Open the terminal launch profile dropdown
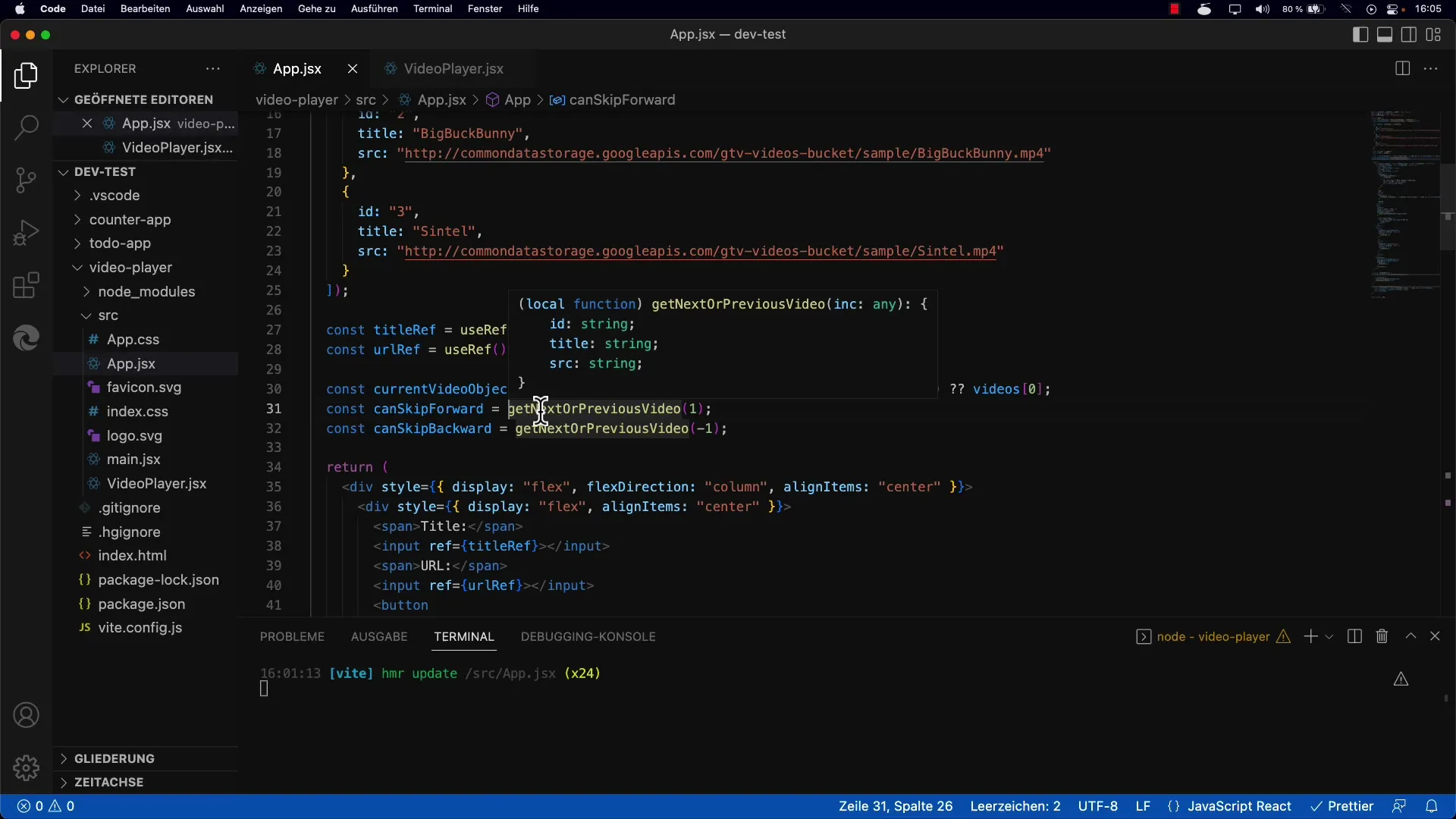The height and width of the screenshot is (819, 1456). click(1329, 637)
